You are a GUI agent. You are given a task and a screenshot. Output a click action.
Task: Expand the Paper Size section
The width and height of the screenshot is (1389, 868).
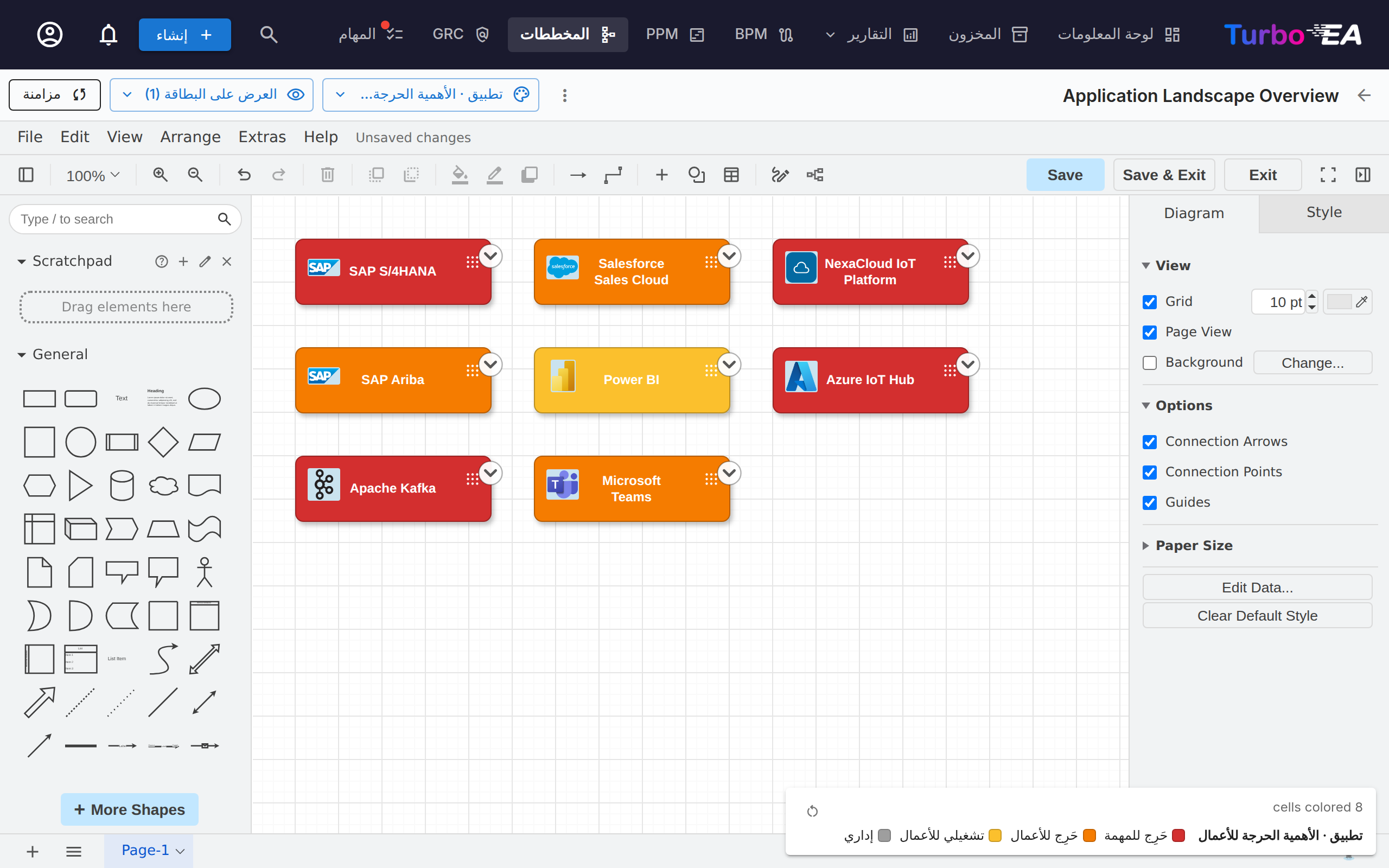tap(1145, 546)
